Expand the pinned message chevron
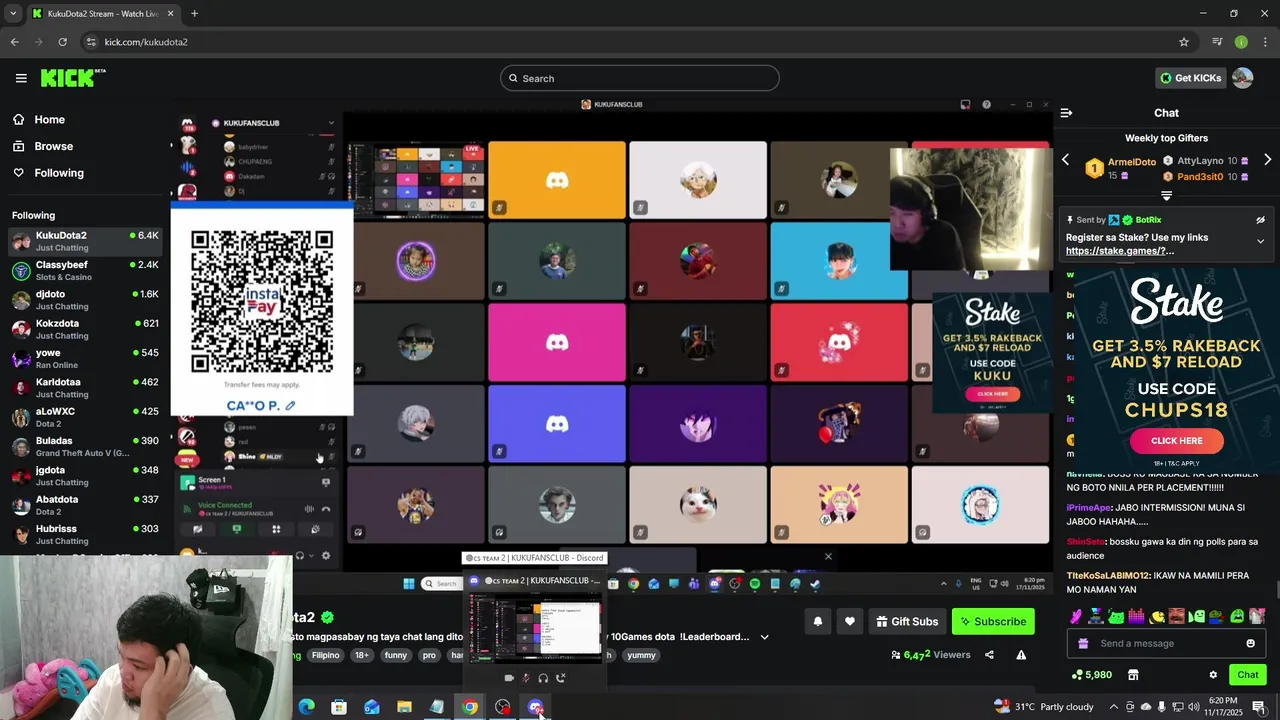Image resolution: width=1280 pixels, height=720 pixels. point(1260,241)
